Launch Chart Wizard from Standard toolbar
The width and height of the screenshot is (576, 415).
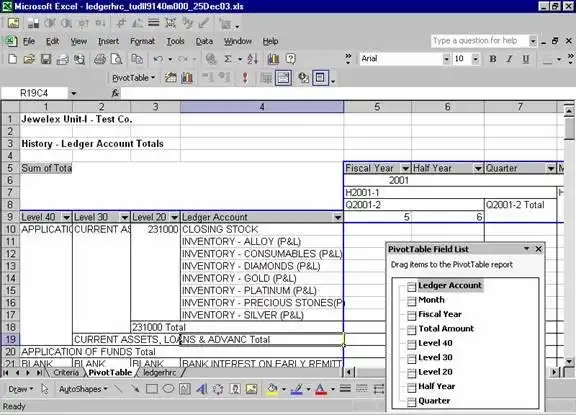tap(273, 59)
